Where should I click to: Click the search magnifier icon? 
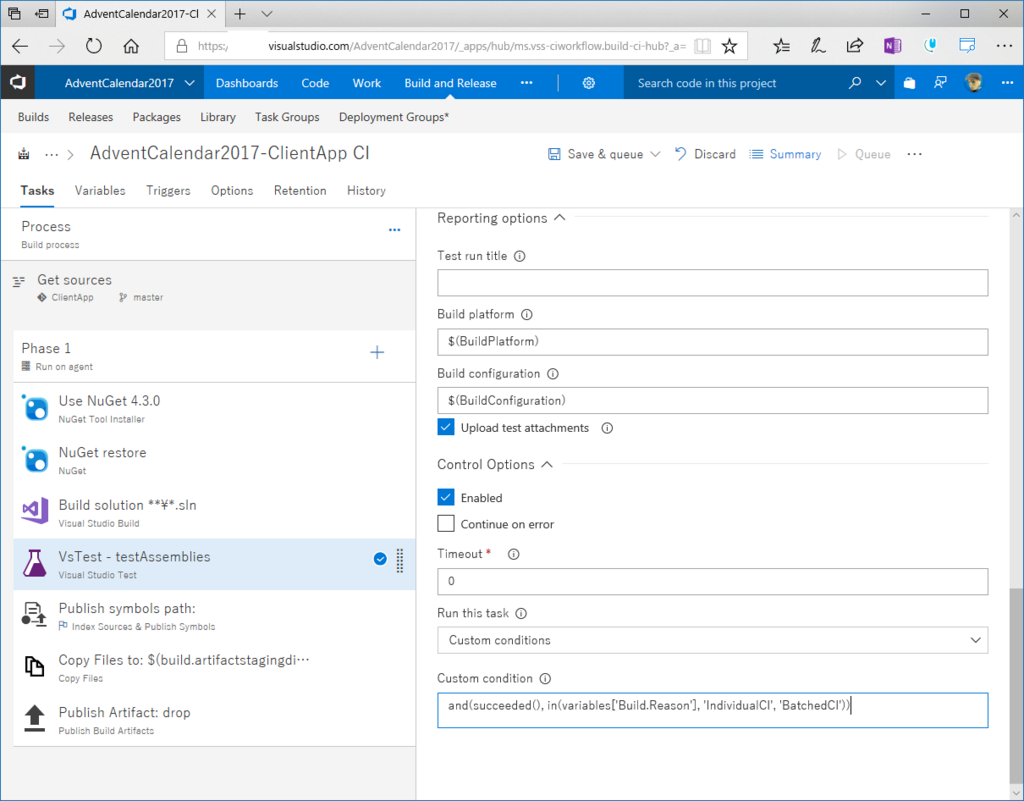pyautogui.click(x=854, y=83)
